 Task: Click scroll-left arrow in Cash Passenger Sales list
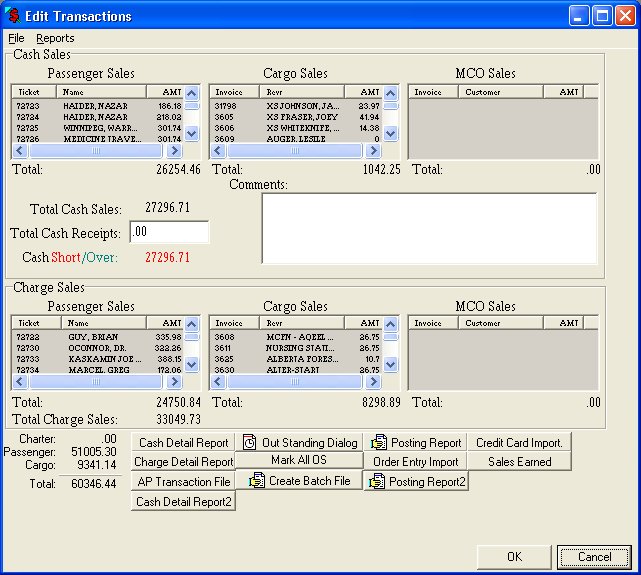tap(20, 151)
